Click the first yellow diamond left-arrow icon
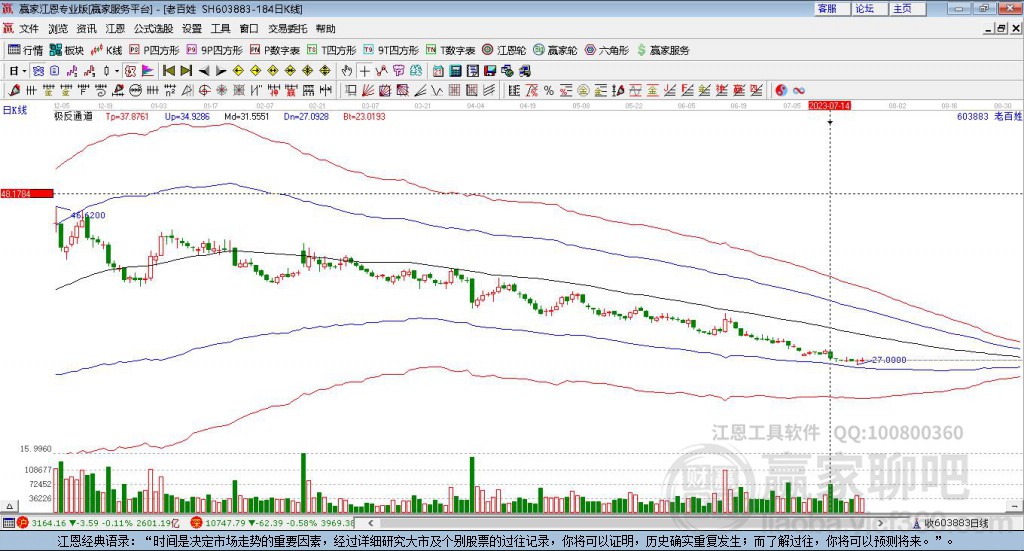Image resolution: width=1024 pixels, height=551 pixels. pos(238,71)
